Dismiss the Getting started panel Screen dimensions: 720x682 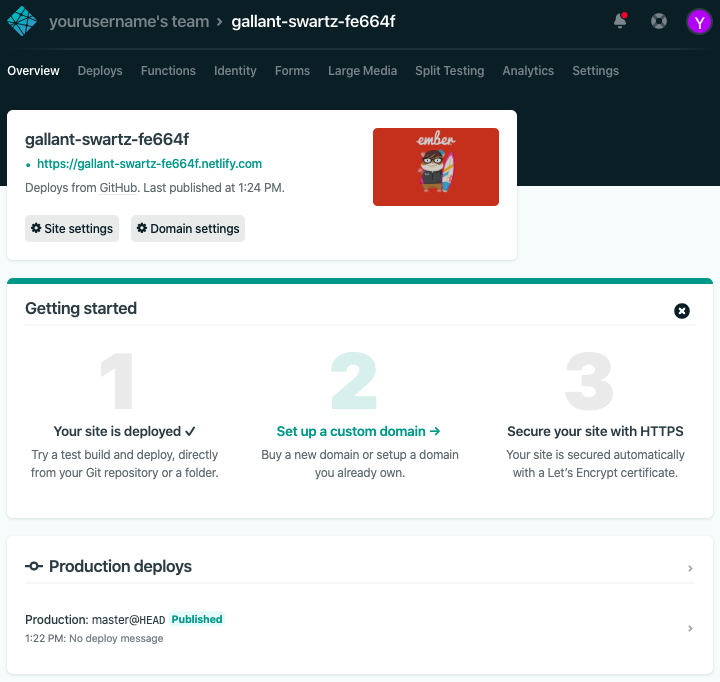682,311
